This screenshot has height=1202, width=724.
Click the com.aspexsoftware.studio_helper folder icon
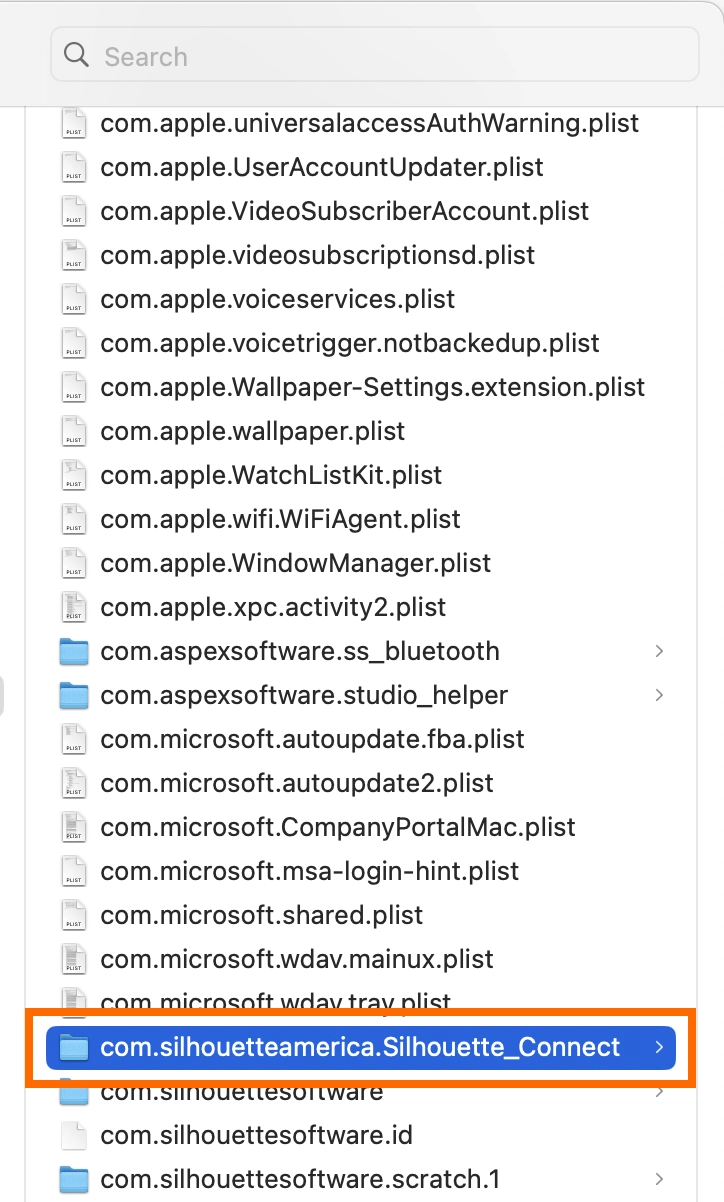pyautogui.click(x=74, y=696)
